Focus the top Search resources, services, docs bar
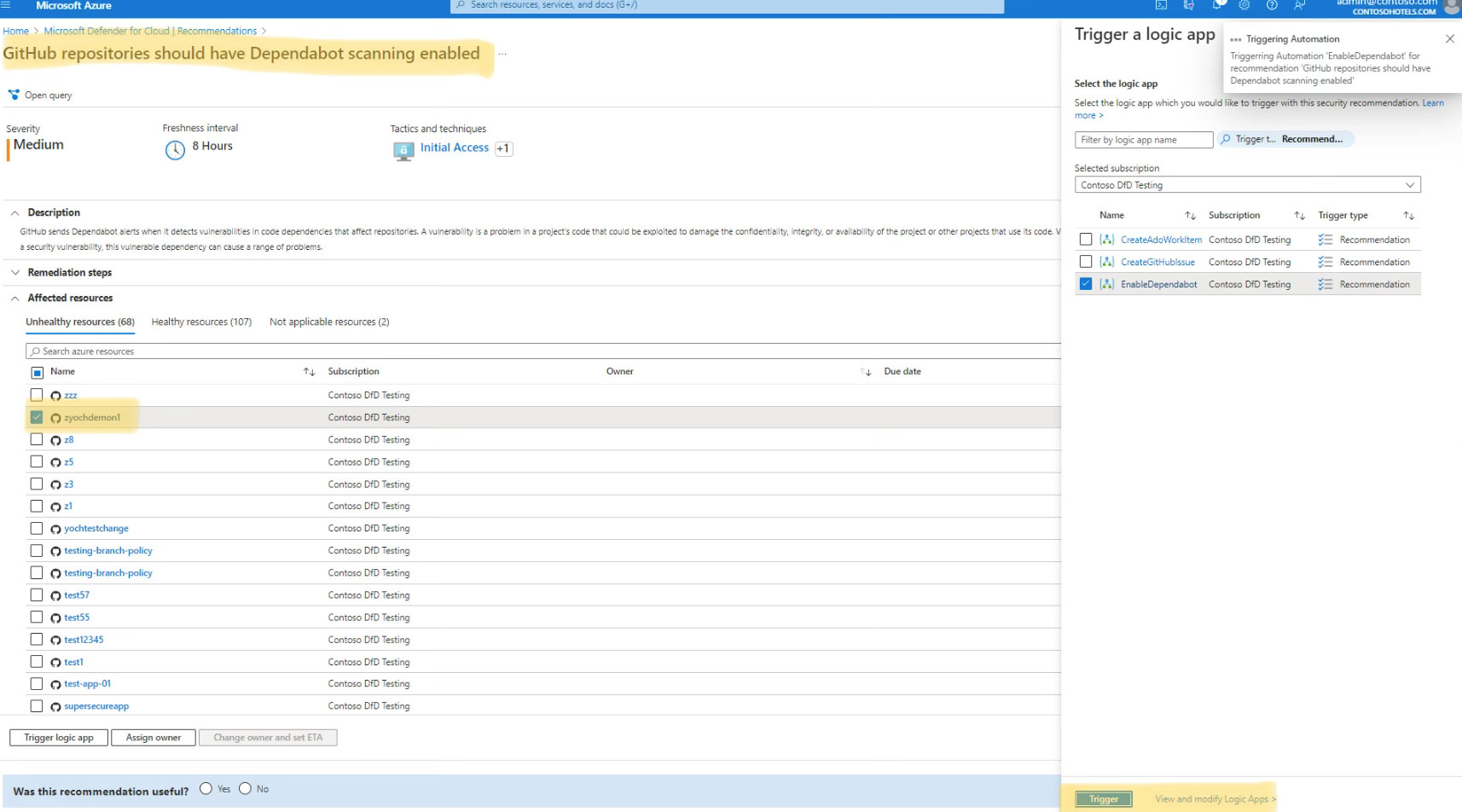Screen dimensions: 1462x812 [x=727, y=6]
